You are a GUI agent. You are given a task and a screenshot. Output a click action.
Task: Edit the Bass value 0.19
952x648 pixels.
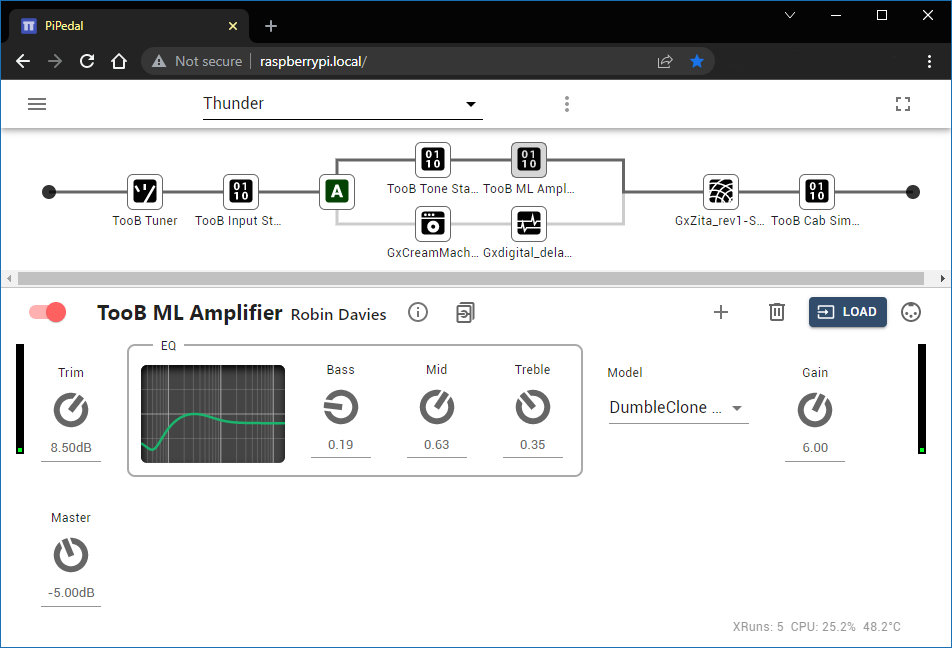341,445
